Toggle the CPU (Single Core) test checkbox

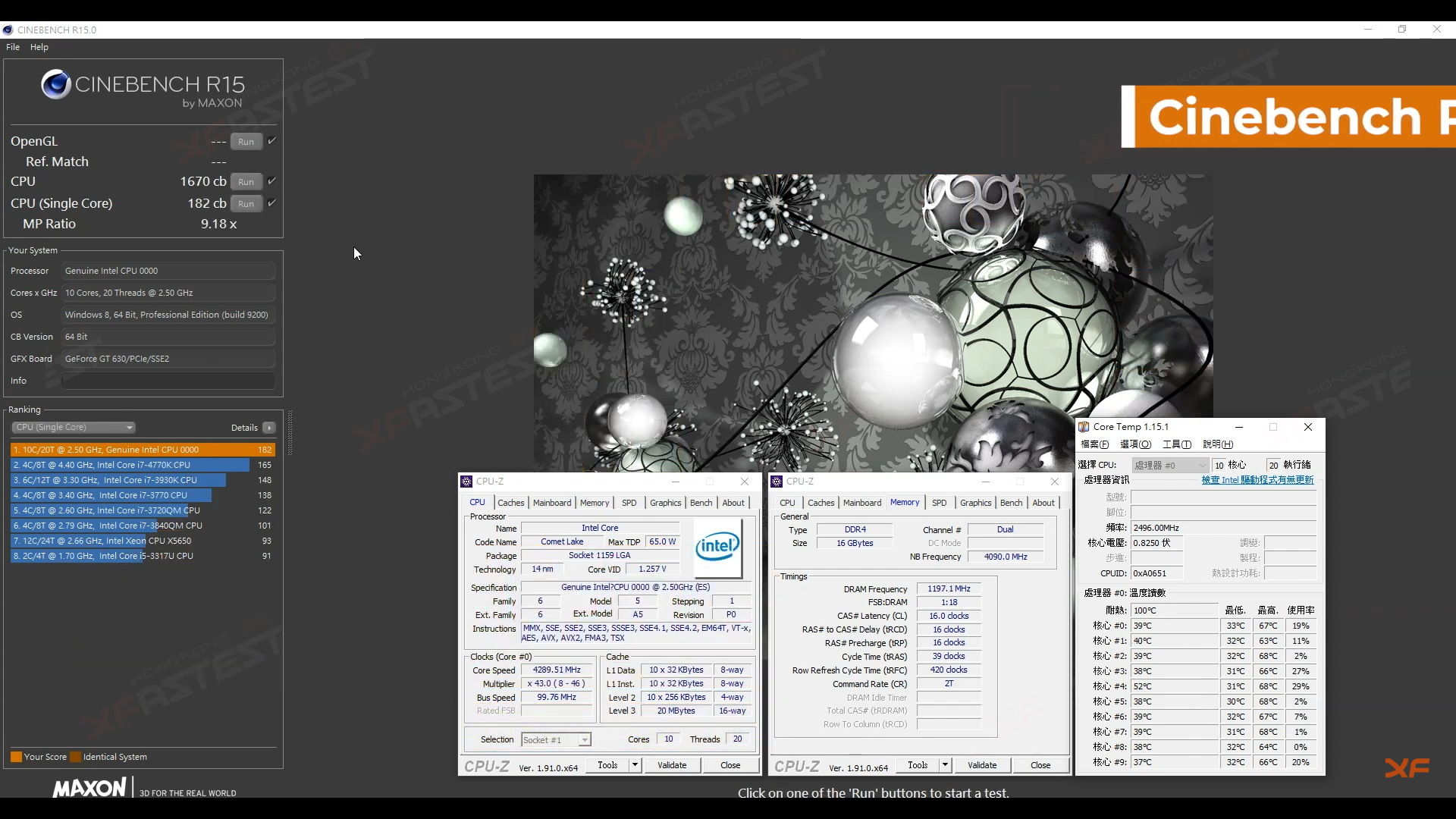point(271,203)
